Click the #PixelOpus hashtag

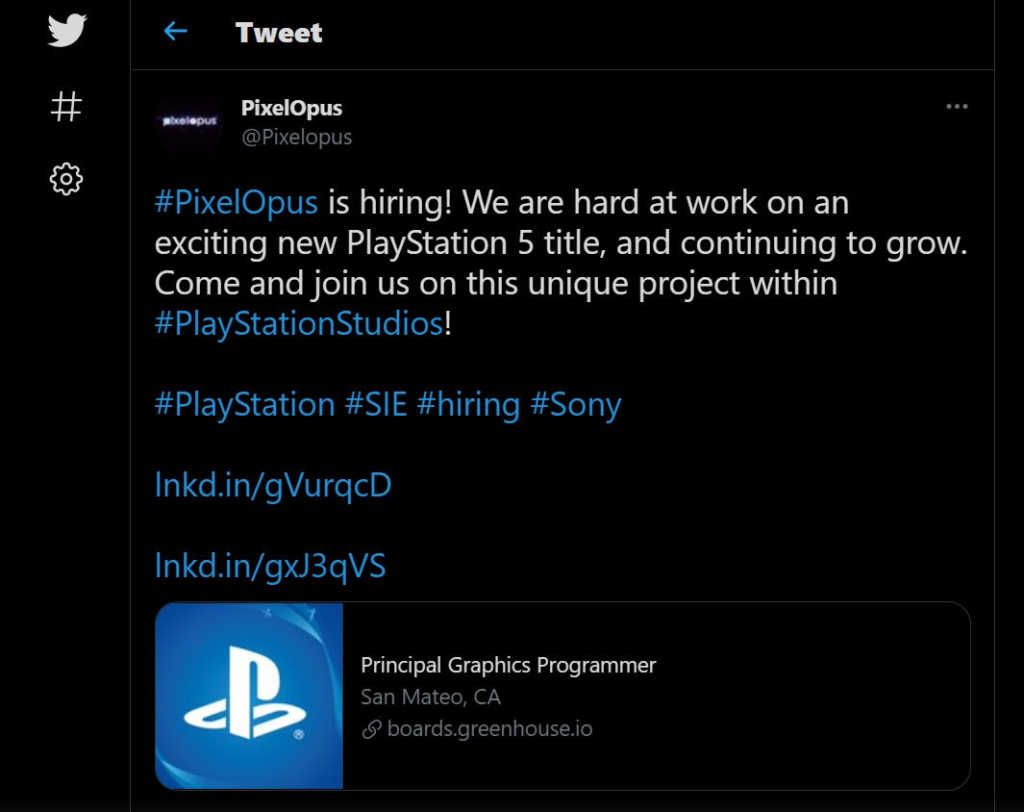coord(236,202)
